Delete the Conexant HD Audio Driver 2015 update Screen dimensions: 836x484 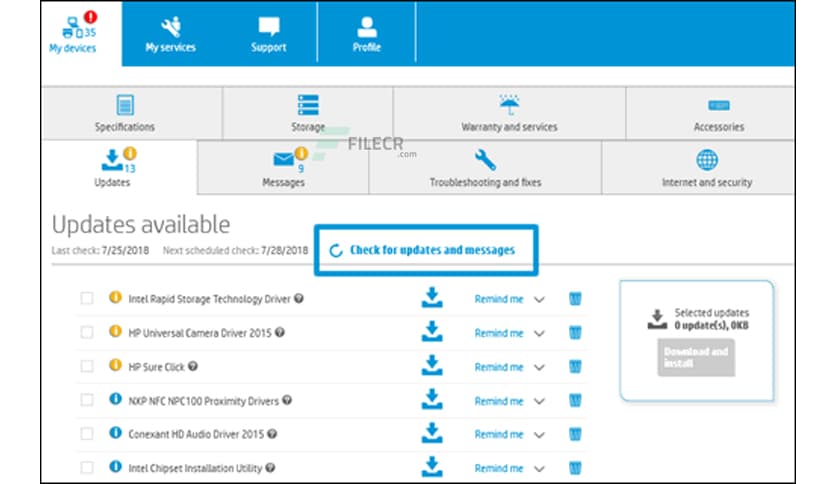[575, 434]
